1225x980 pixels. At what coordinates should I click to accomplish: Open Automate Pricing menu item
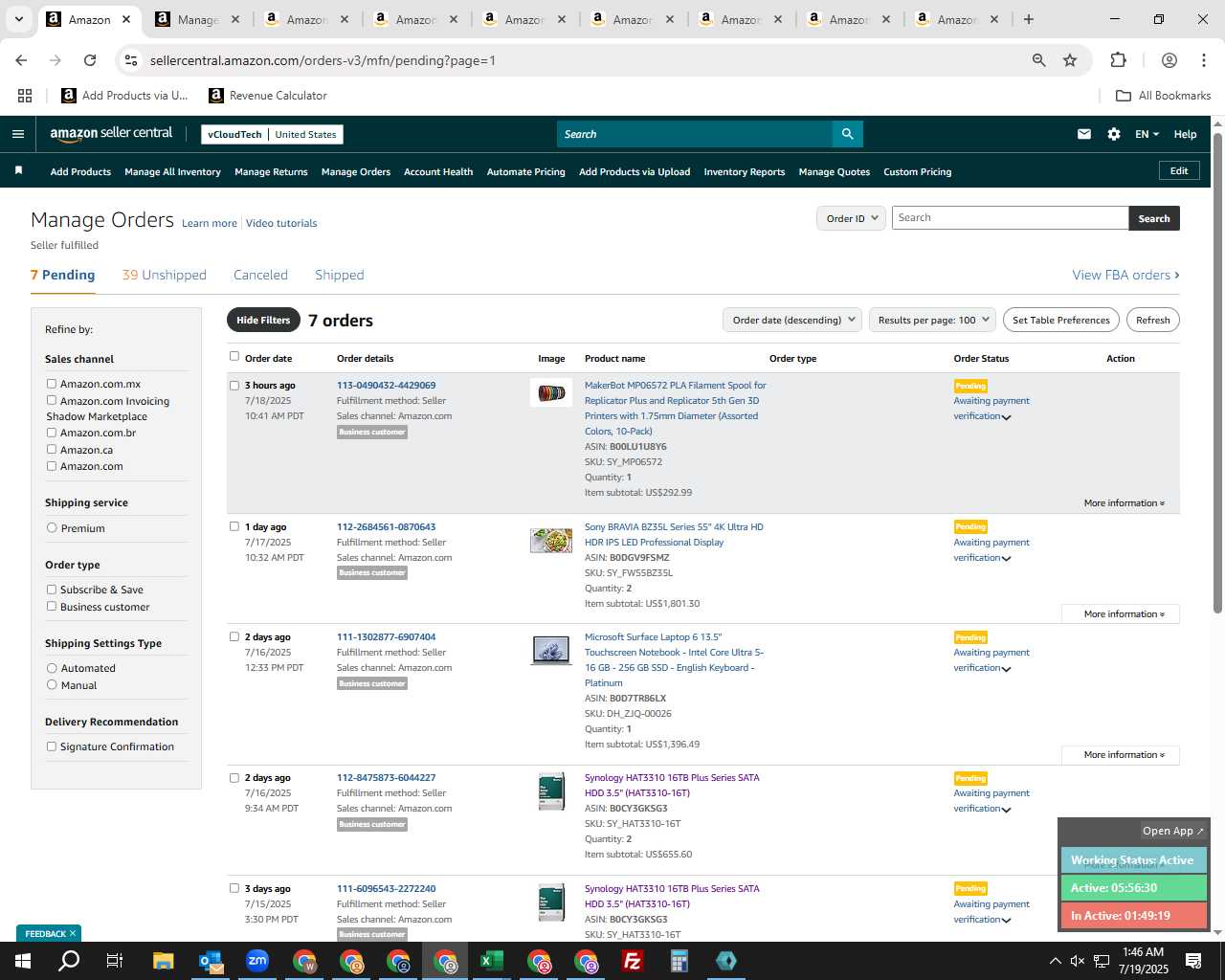click(526, 172)
